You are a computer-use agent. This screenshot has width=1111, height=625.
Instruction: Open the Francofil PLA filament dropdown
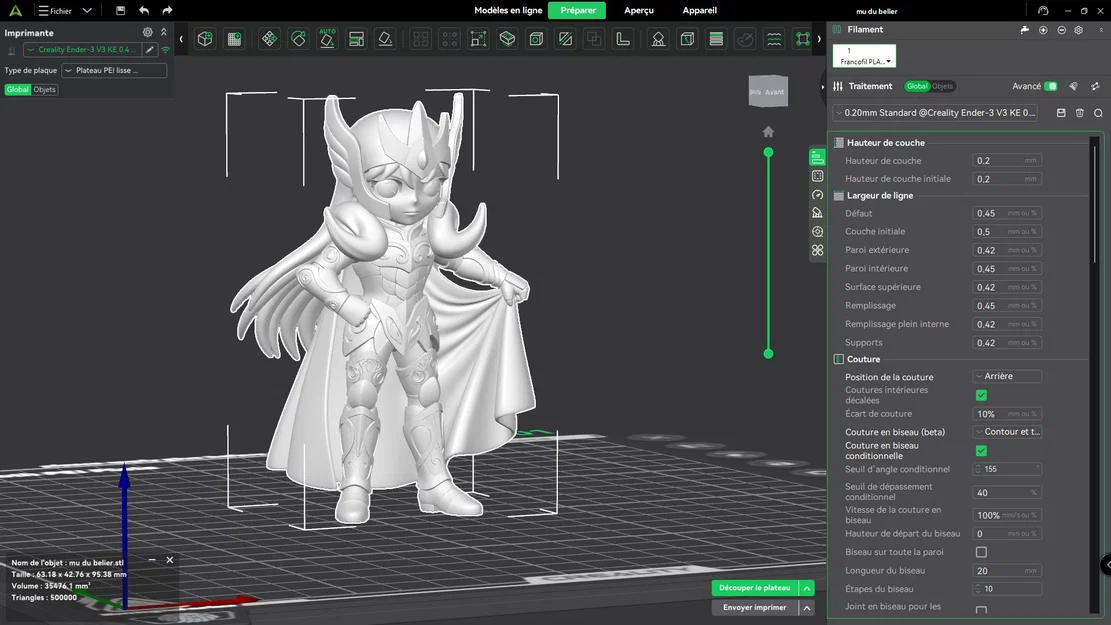864,56
